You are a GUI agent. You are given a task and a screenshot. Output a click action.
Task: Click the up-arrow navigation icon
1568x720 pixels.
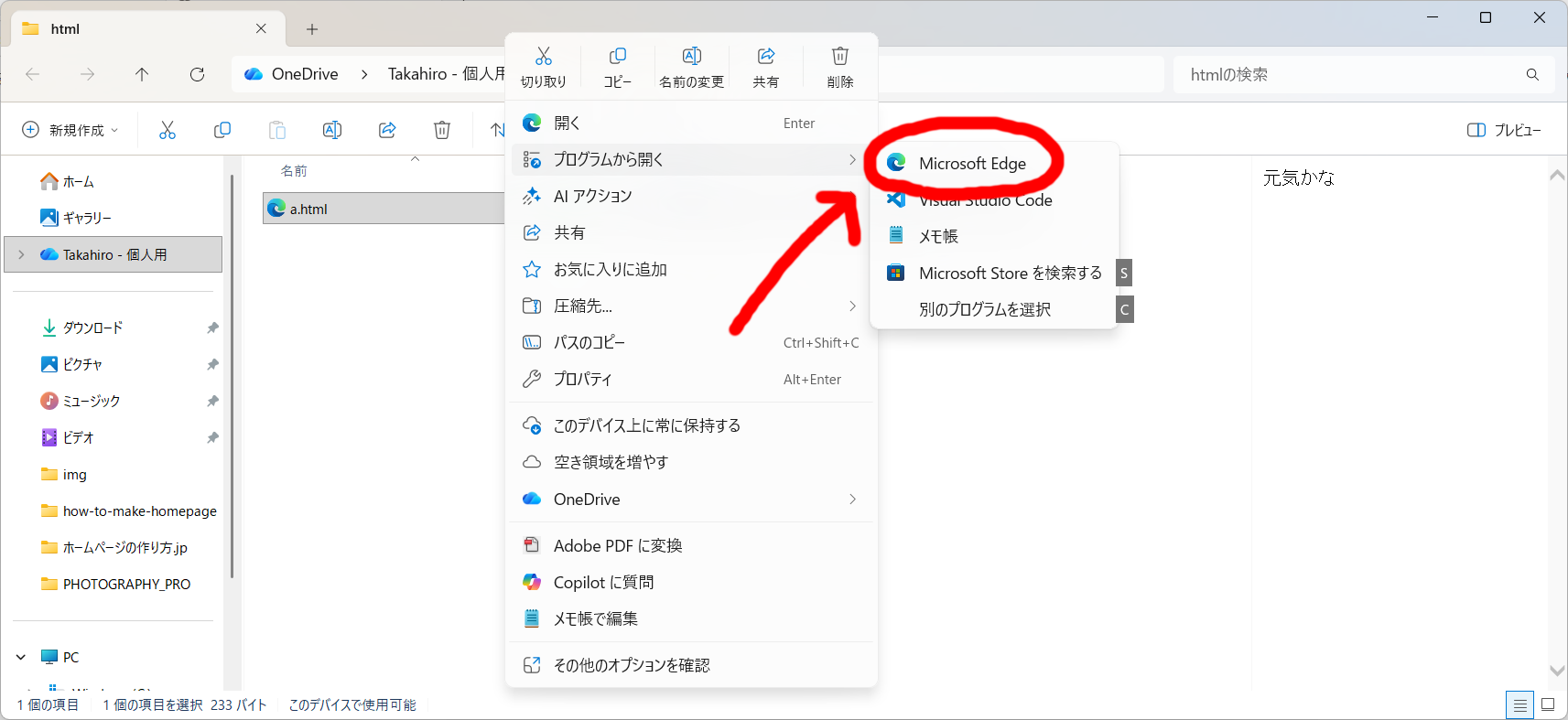pyautogui.click(x=142, y=74)
